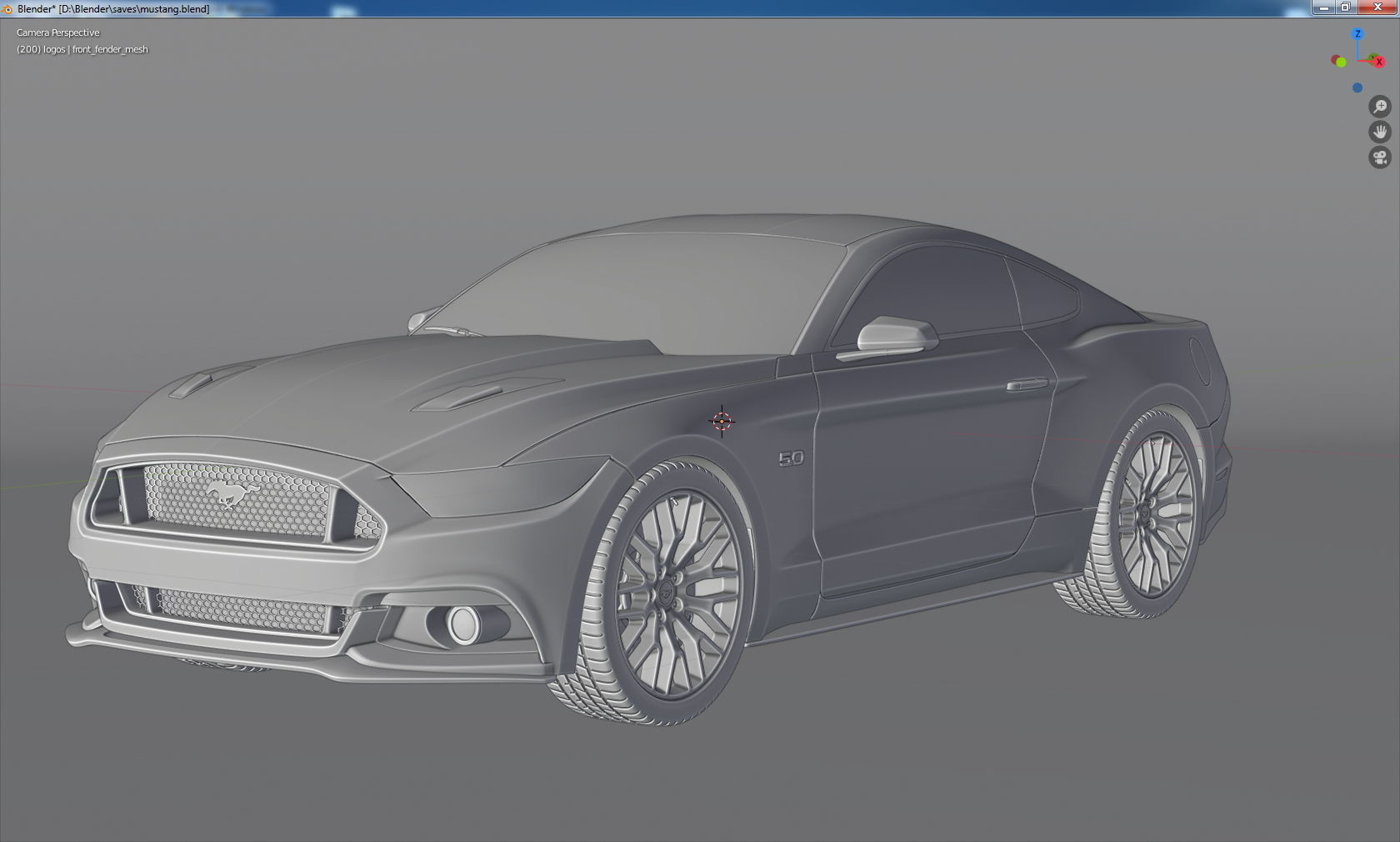Click the title bar text mustang.blend

174,8
